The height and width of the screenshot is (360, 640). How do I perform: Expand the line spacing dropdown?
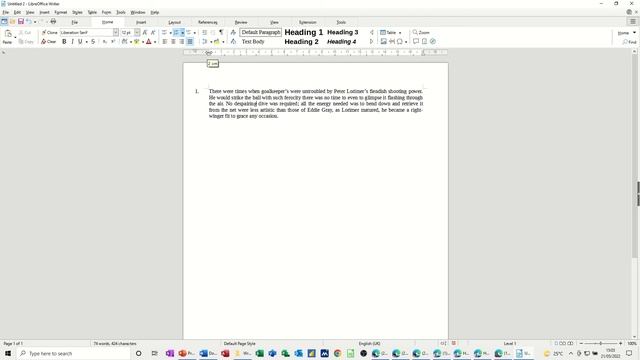(211, 42)
